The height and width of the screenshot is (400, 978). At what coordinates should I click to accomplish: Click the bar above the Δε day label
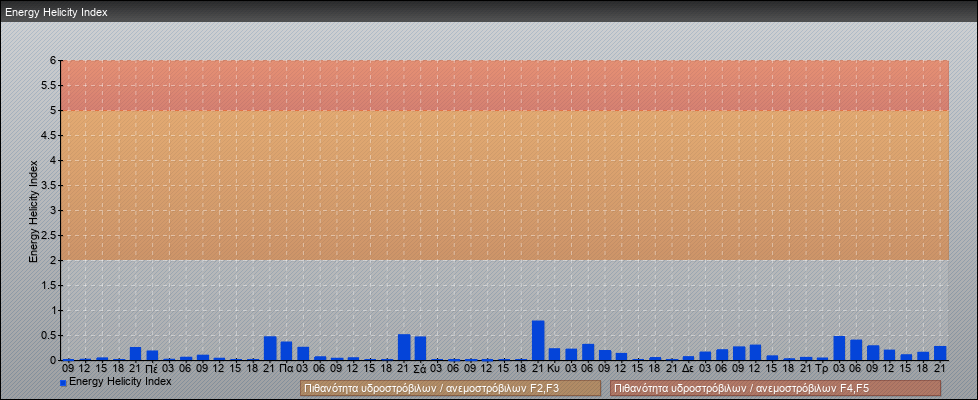(688, 358)
